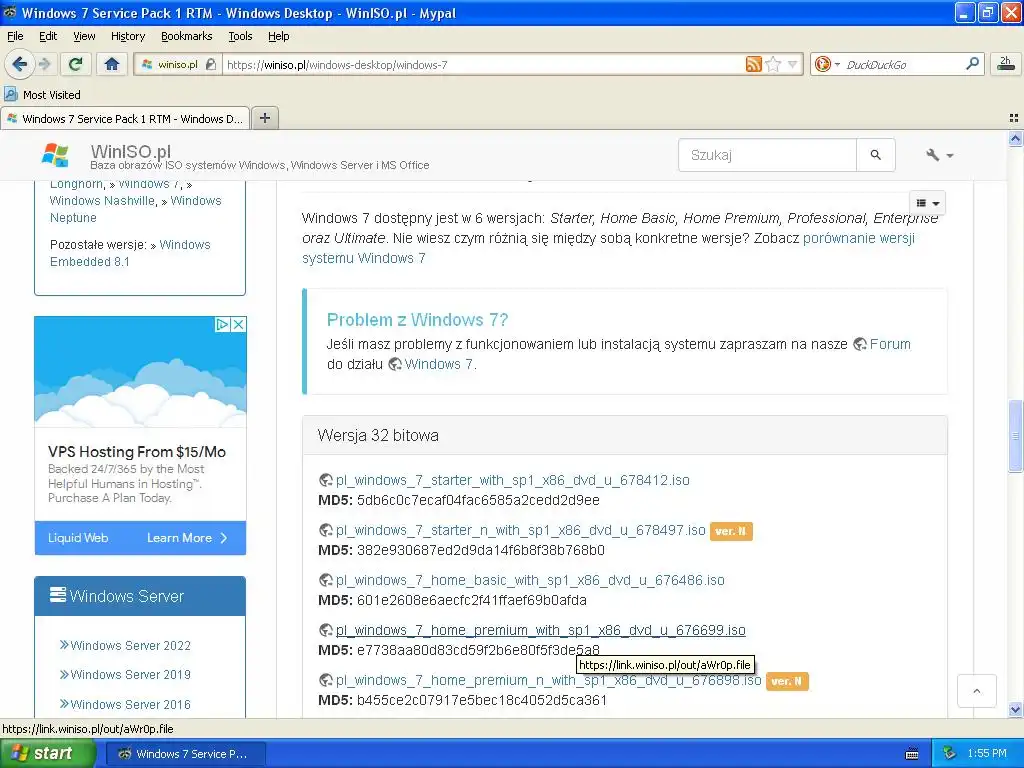Download pl_windows_7_home_premium_n_with_sp1 iso

(x=549, y=680)
